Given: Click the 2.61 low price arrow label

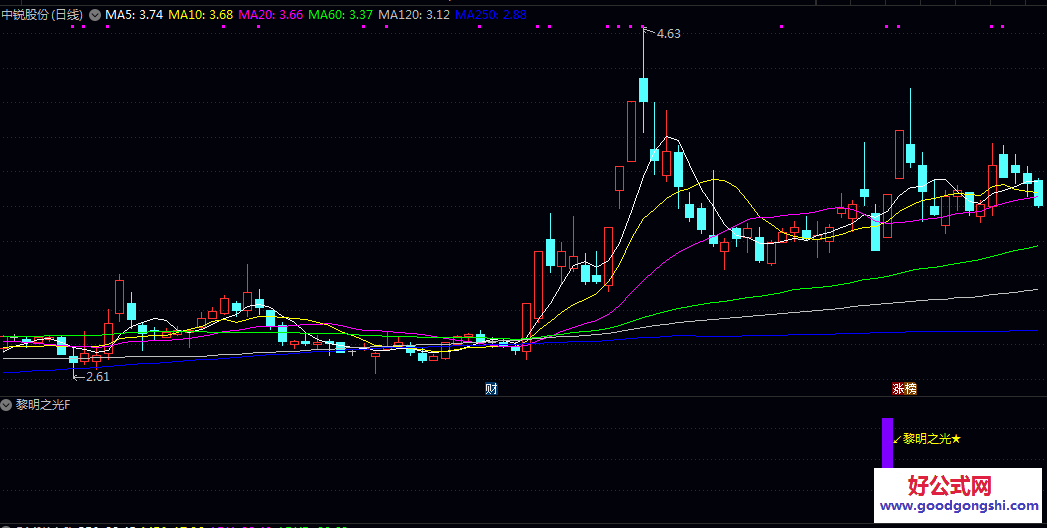Looking at the screenshot, I should (x=95, y=377).
